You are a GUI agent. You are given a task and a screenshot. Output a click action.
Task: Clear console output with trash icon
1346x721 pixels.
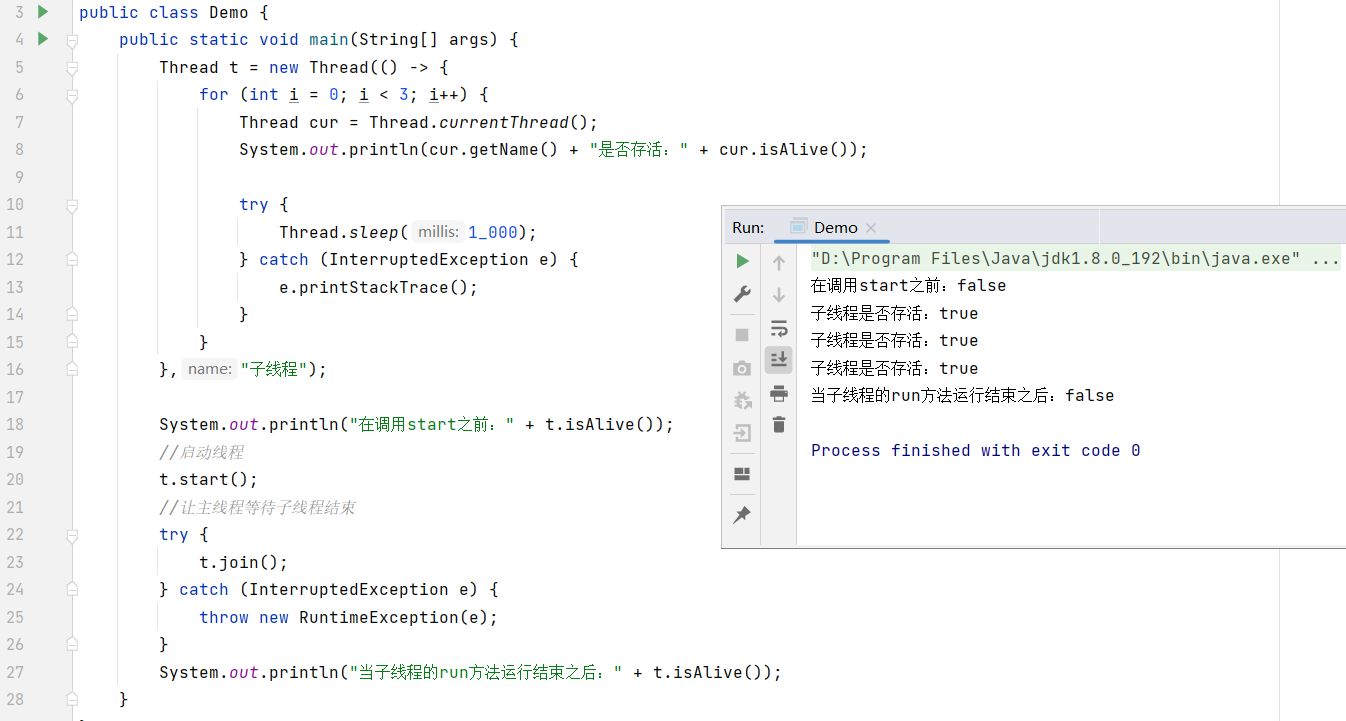(x=779, y=425)
